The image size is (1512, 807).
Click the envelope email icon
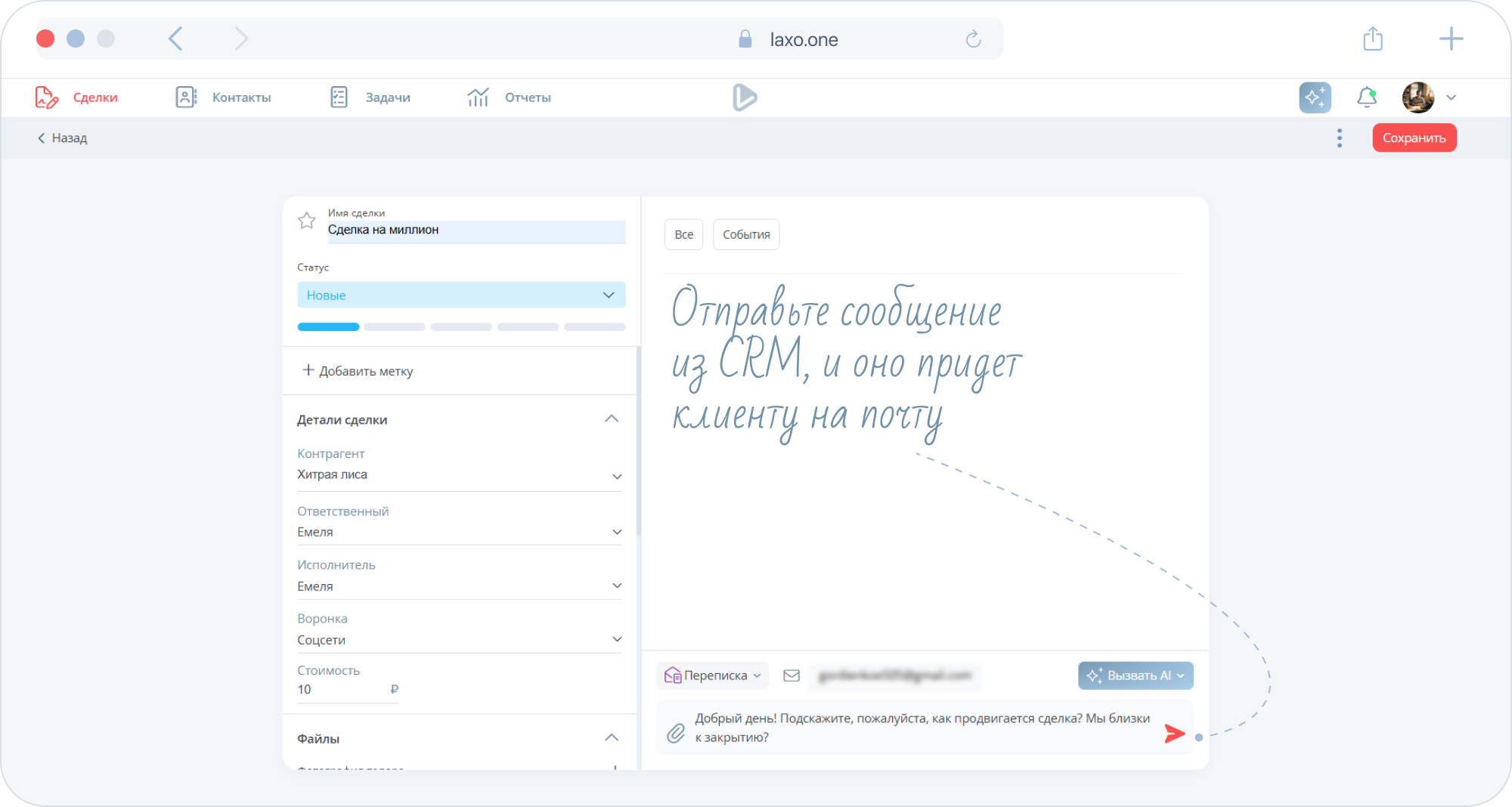792,676
